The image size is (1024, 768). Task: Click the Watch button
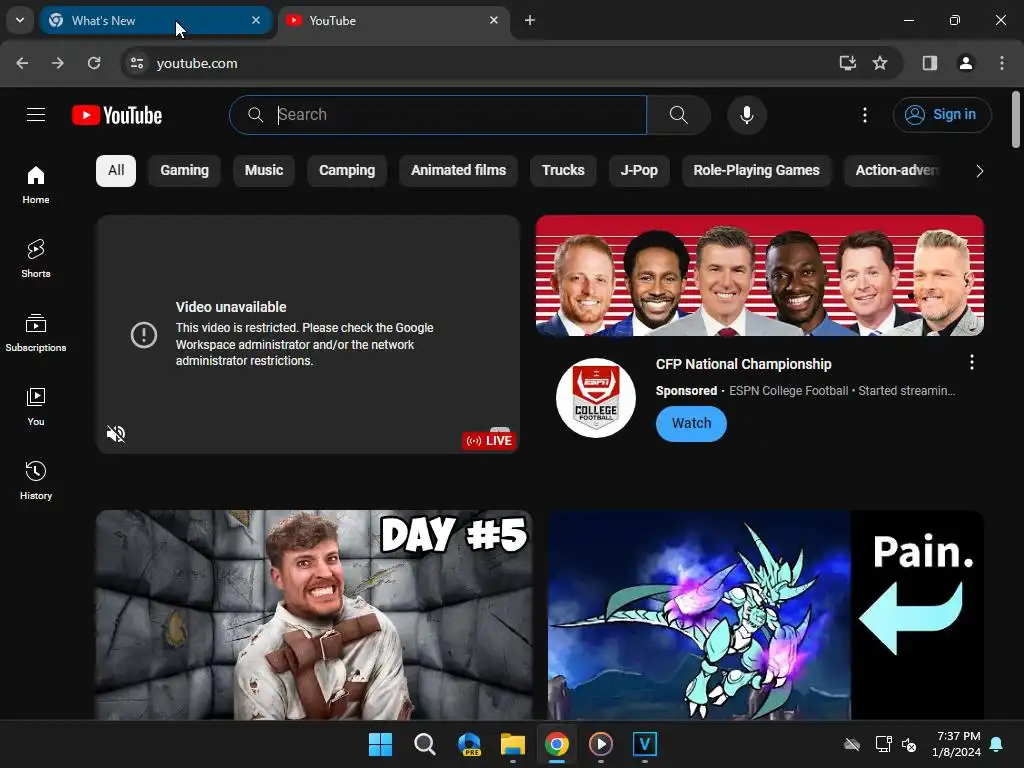click(691, 423)
